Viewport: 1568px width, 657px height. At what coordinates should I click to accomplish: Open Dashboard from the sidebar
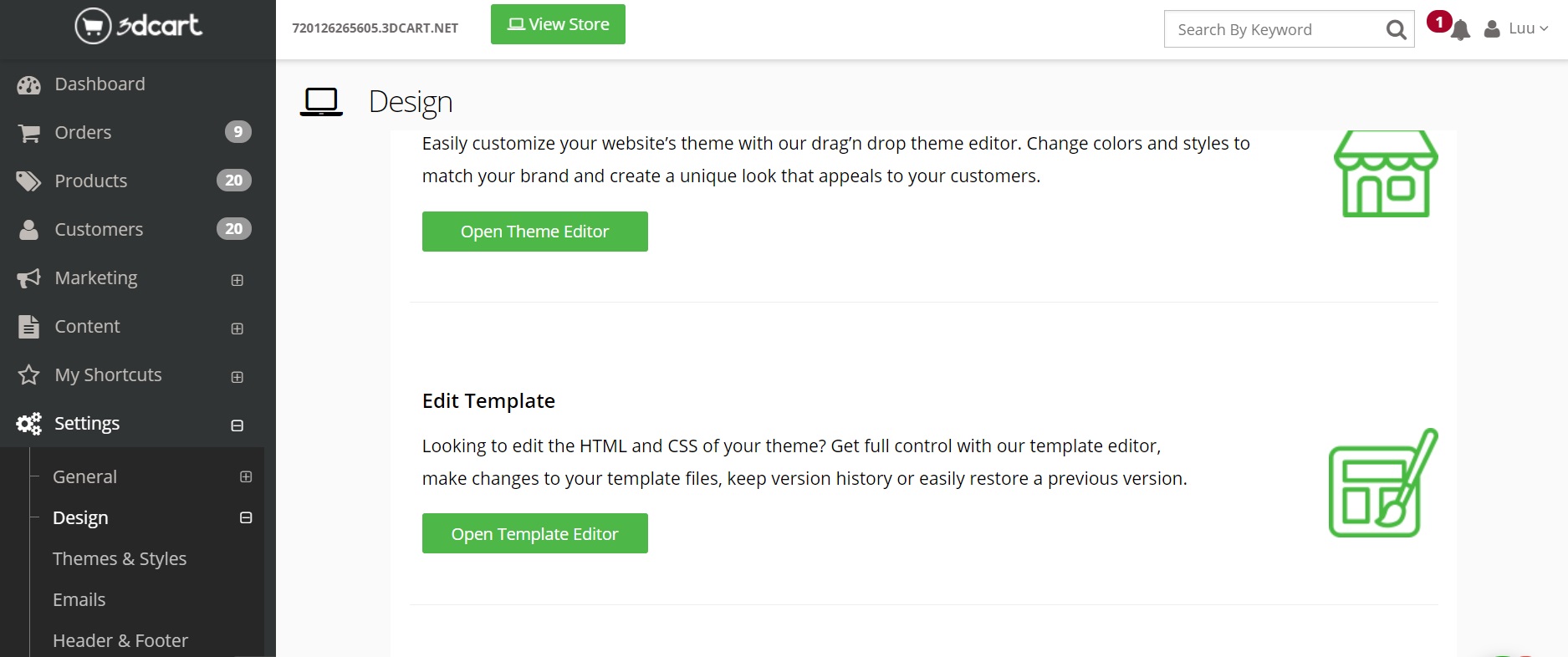tap(100, 84)
